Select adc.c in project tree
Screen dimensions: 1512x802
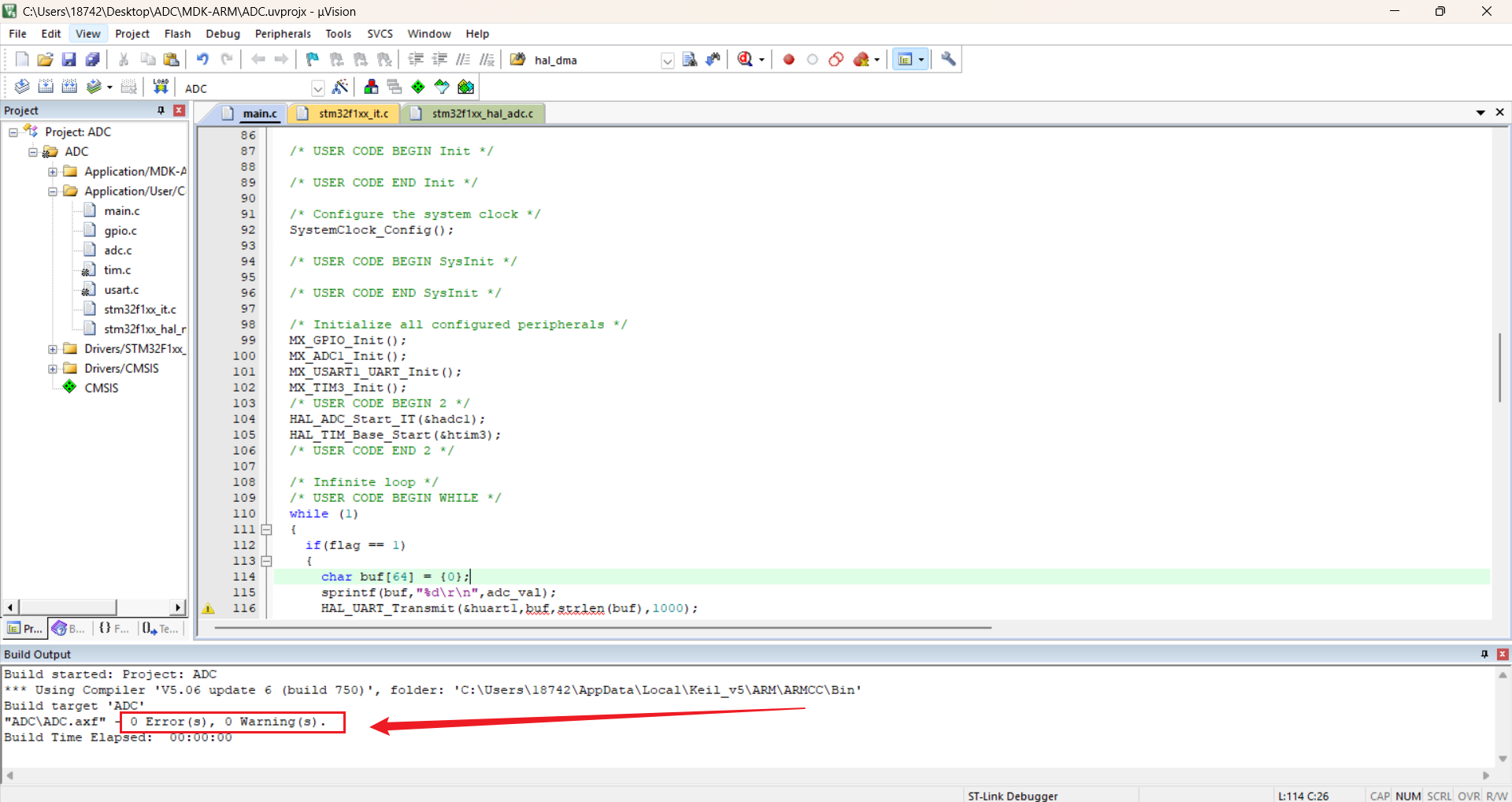(x=118, y=250)
